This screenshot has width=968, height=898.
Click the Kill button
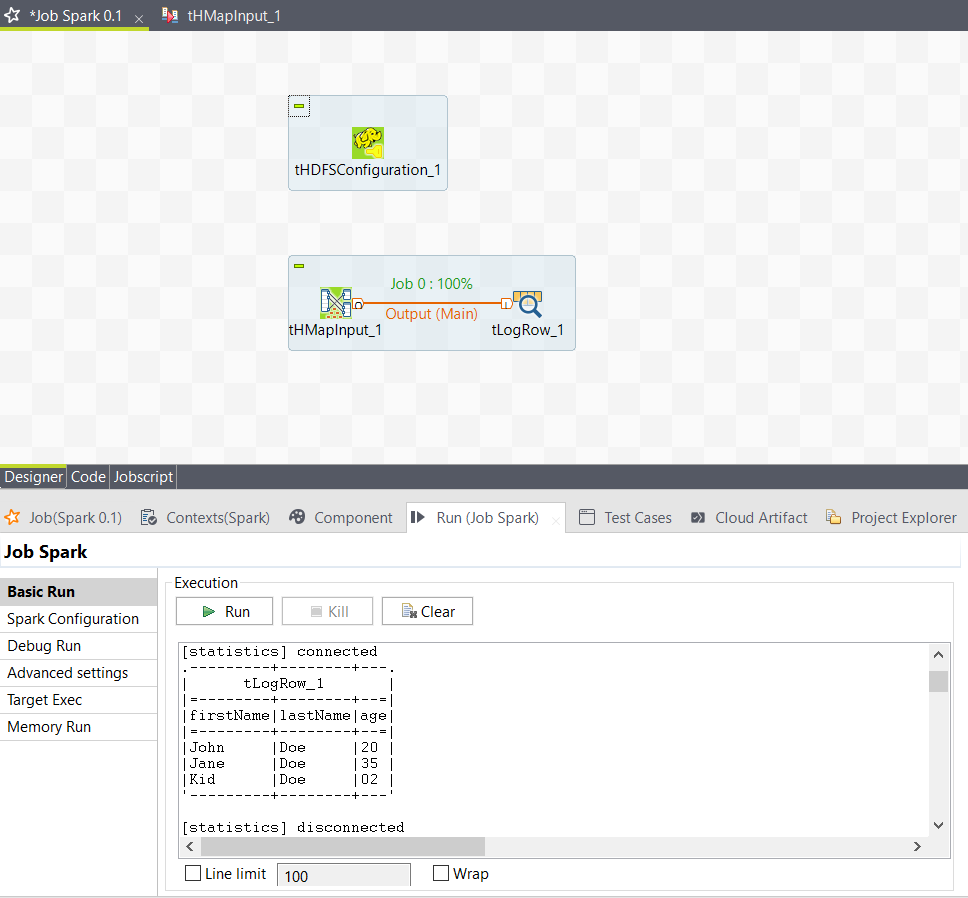pyautogui.click(x=327, y=611)
